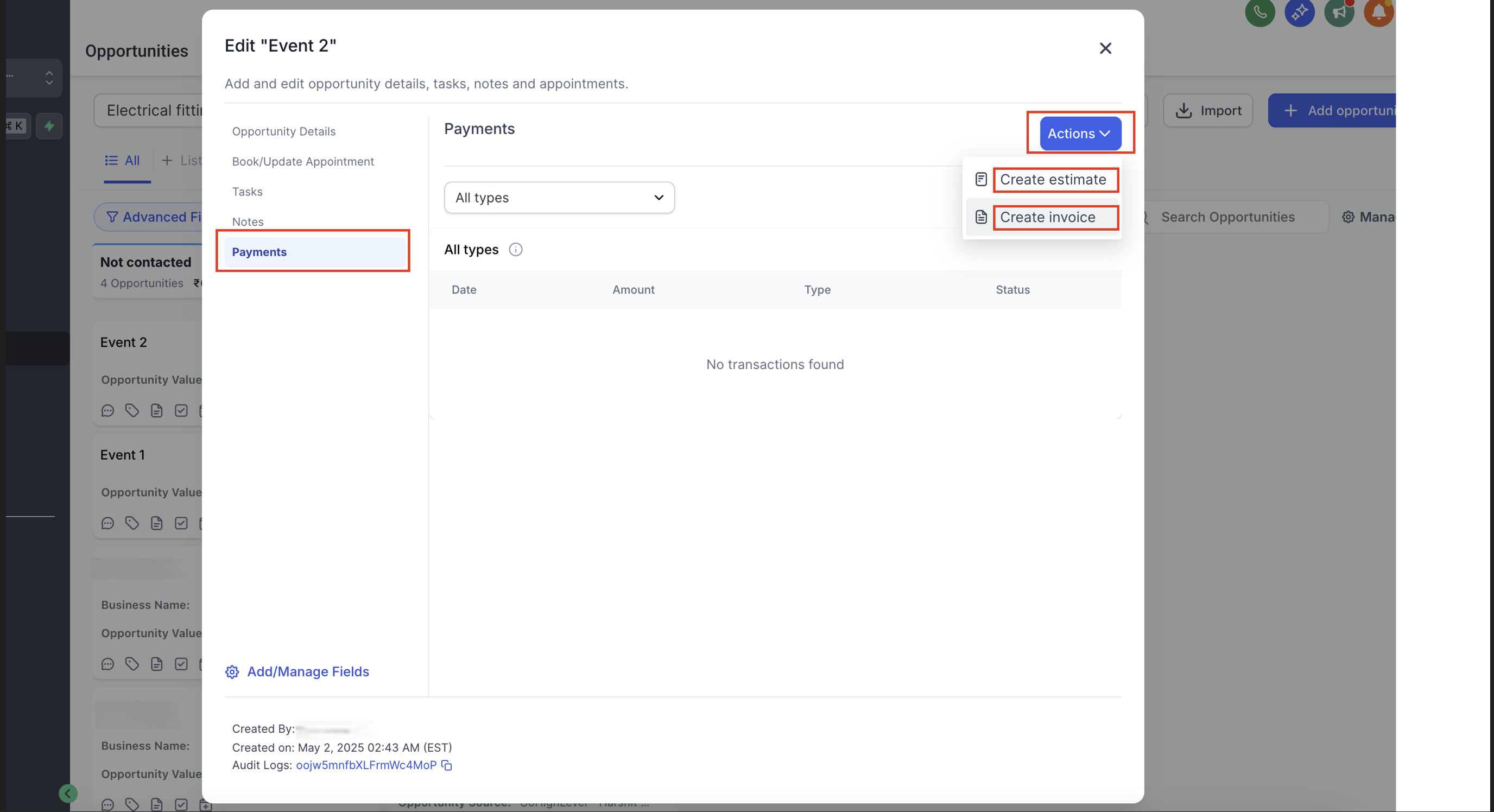Click Event 1 card tag icon

tap(132, 523)
